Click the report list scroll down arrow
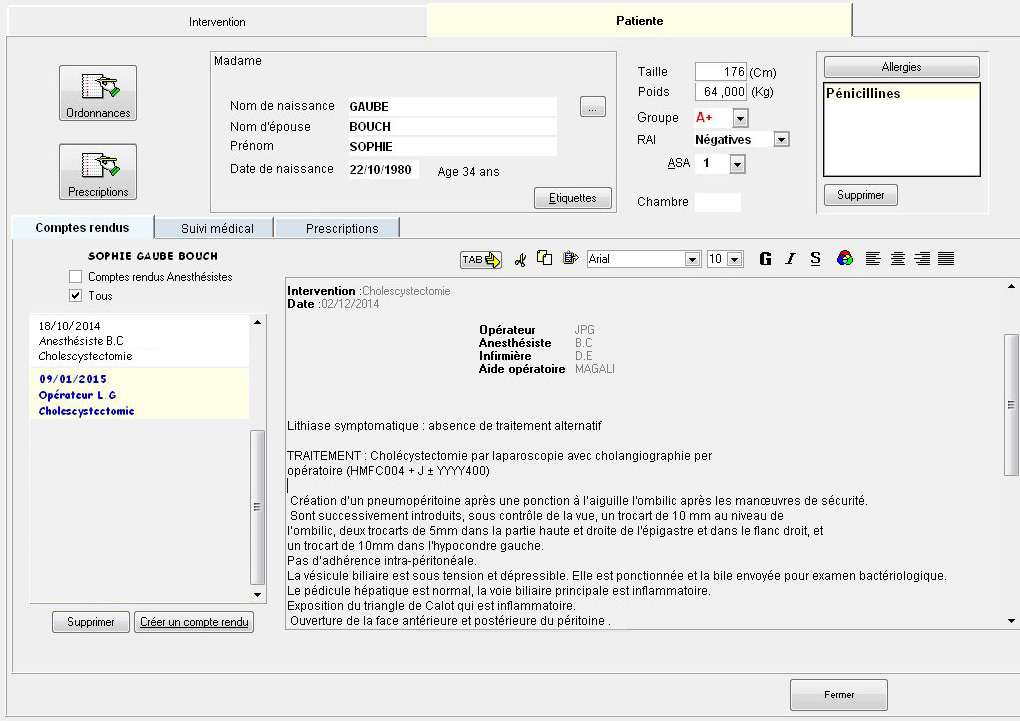The height and width of the screenshot is (721, 1020). (258, 595)
